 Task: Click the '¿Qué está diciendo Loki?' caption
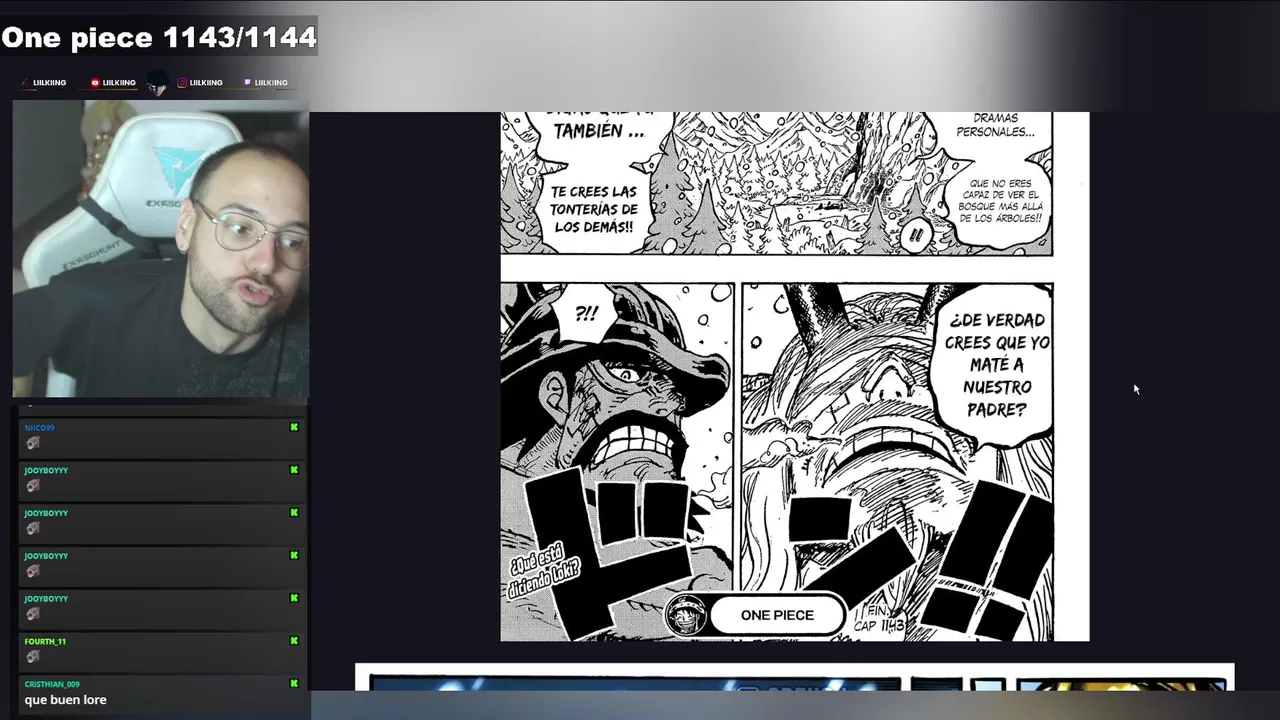pos(545,572)
